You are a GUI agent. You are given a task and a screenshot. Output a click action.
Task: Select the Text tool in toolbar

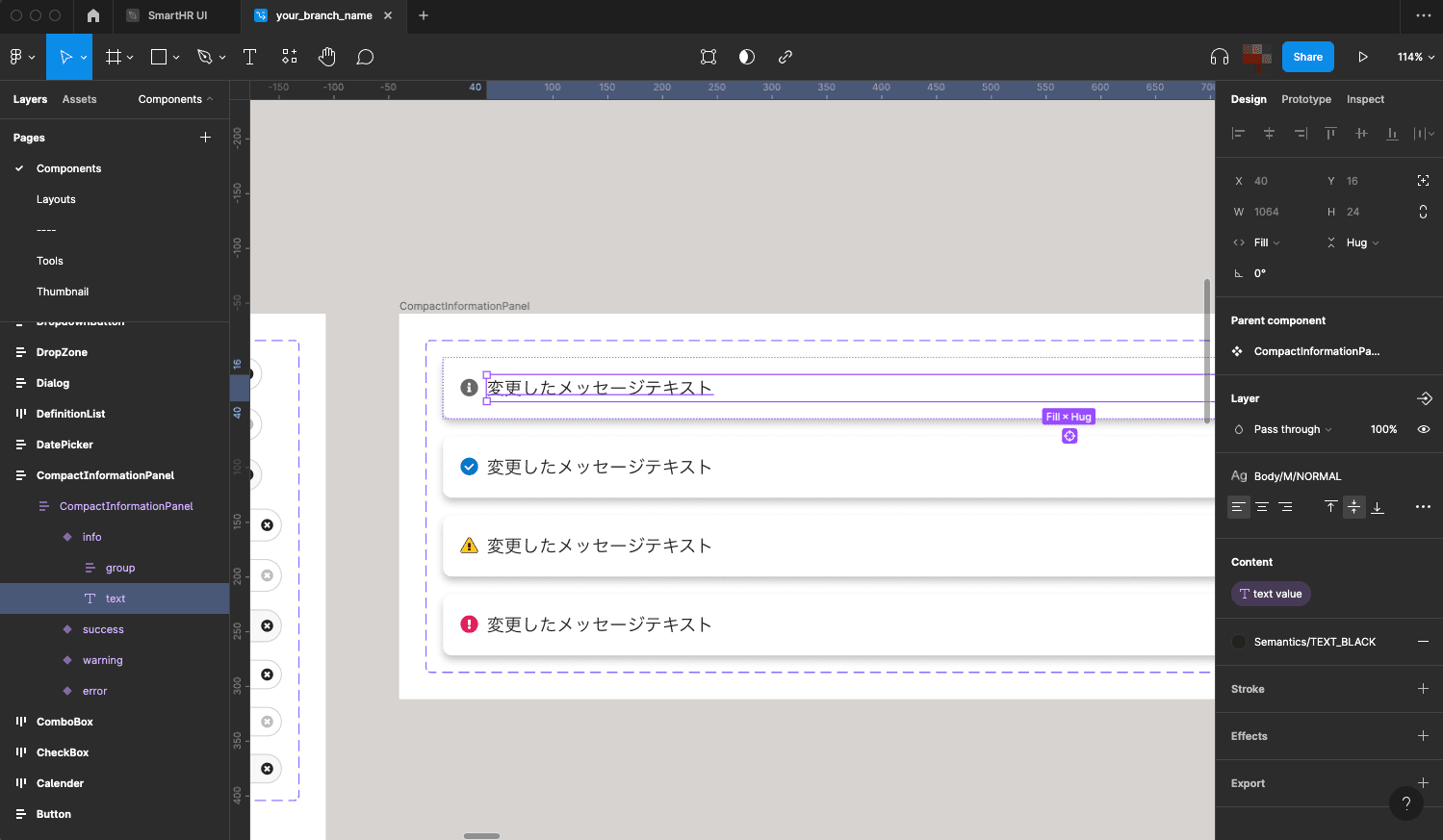pyautogui.click(x=249, y=57)
